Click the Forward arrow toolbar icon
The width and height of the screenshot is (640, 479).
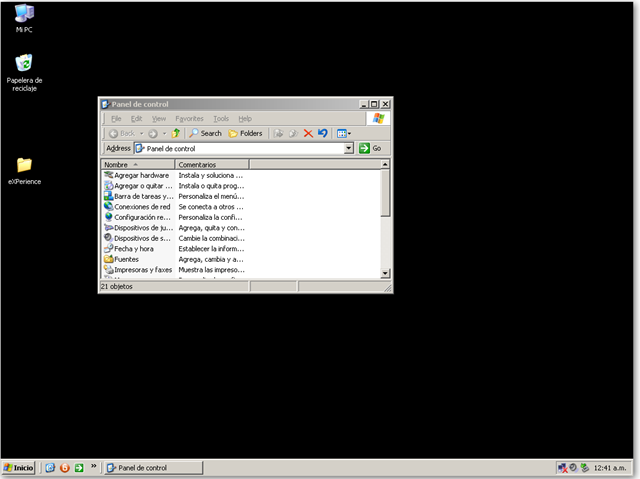[153, 133]
